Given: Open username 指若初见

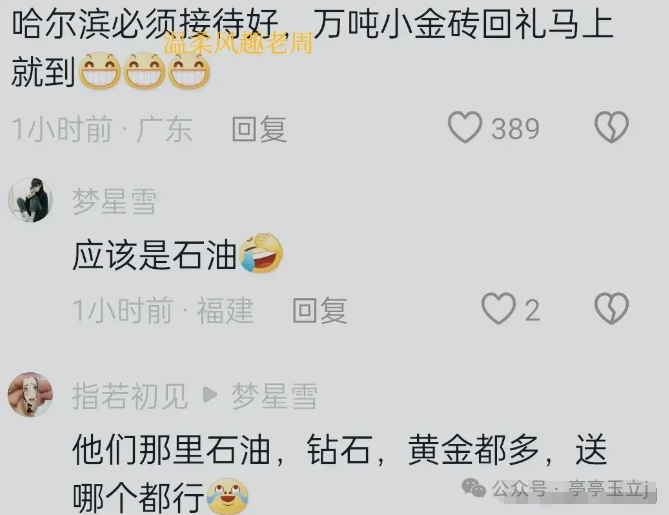Looking at the screenshot, I should 130,396.
